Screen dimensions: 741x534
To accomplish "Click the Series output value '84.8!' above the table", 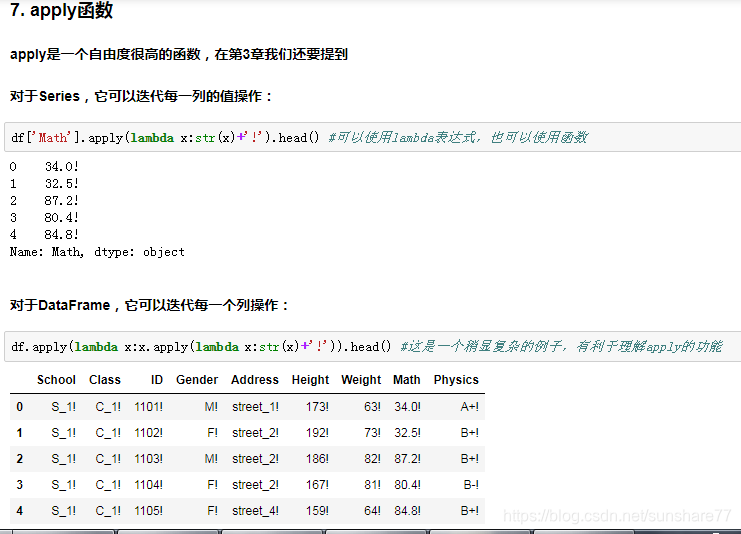I will click(x=61, y=235).
